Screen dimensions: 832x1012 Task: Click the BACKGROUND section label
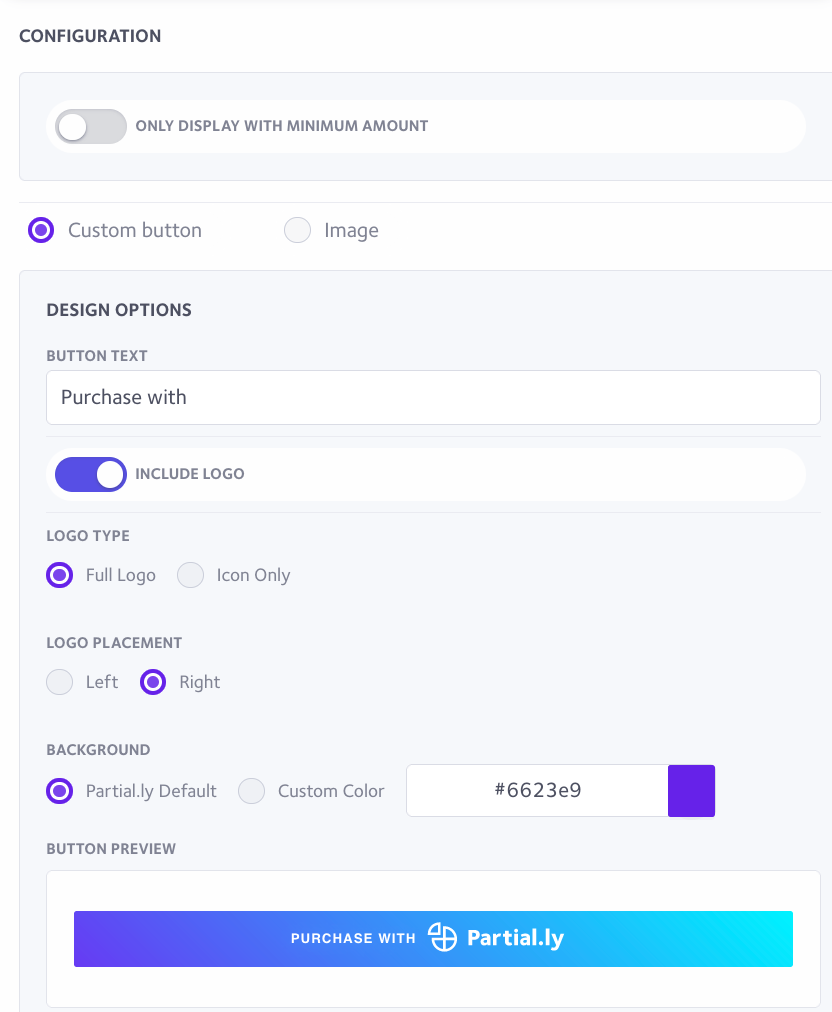97,749
